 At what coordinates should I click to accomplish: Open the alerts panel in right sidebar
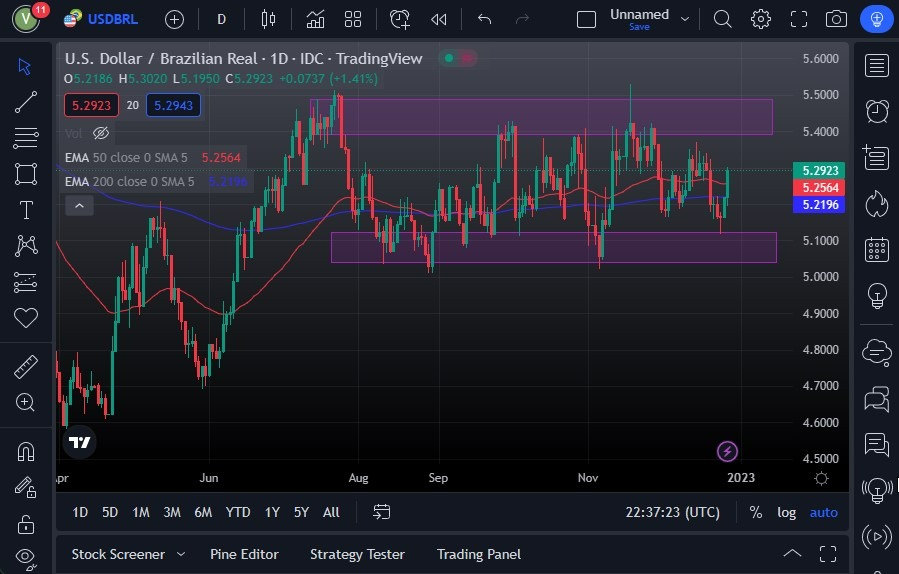point(877,111)
